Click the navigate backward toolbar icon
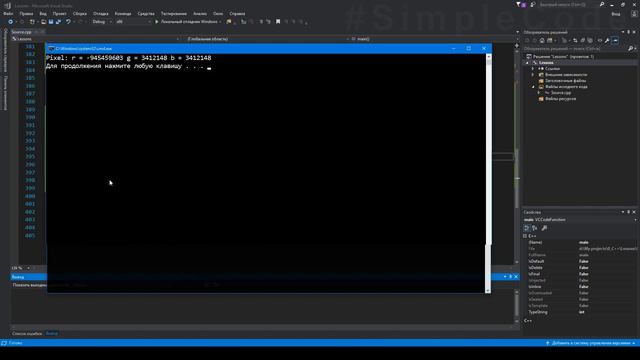Viewport: 640px width, 360px height. point(11,22)
